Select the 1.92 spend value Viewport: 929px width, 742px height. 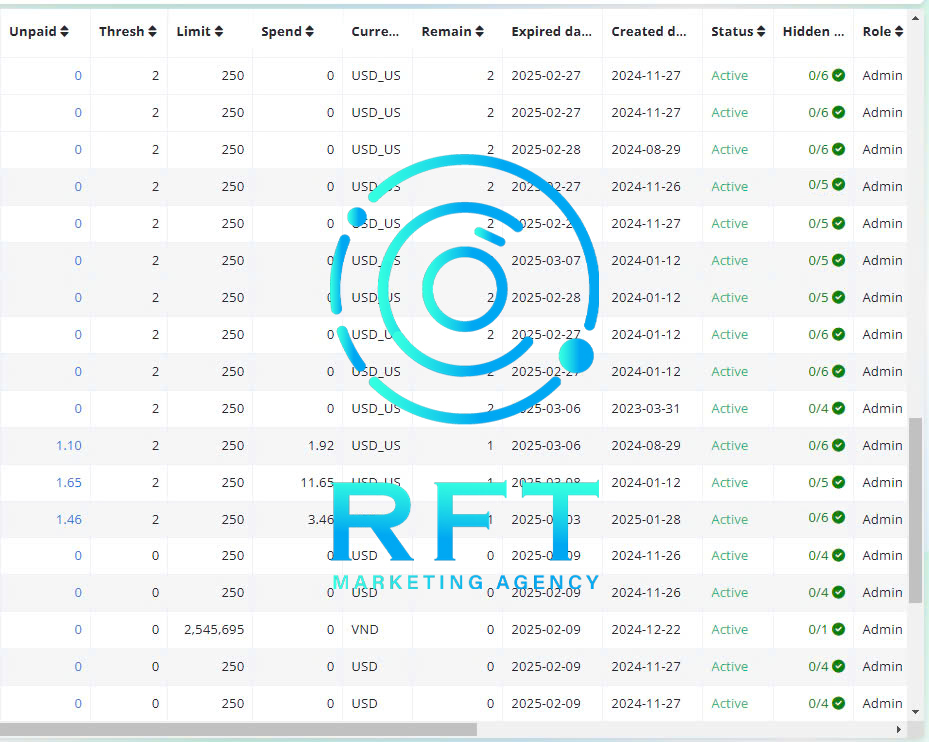pyautogui.click(x=321, y=446)
